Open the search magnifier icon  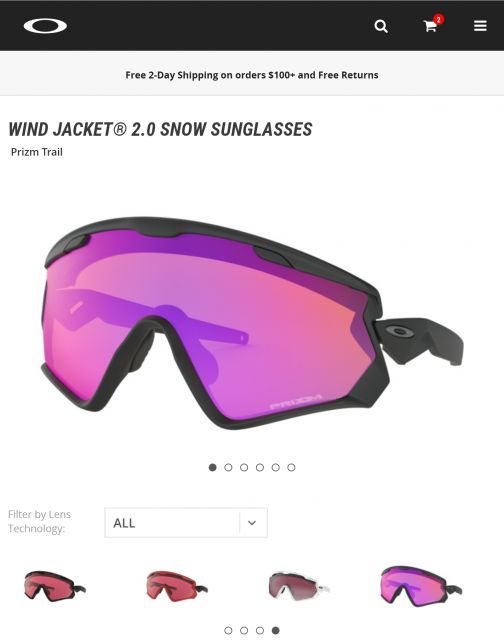click(381, 26)
